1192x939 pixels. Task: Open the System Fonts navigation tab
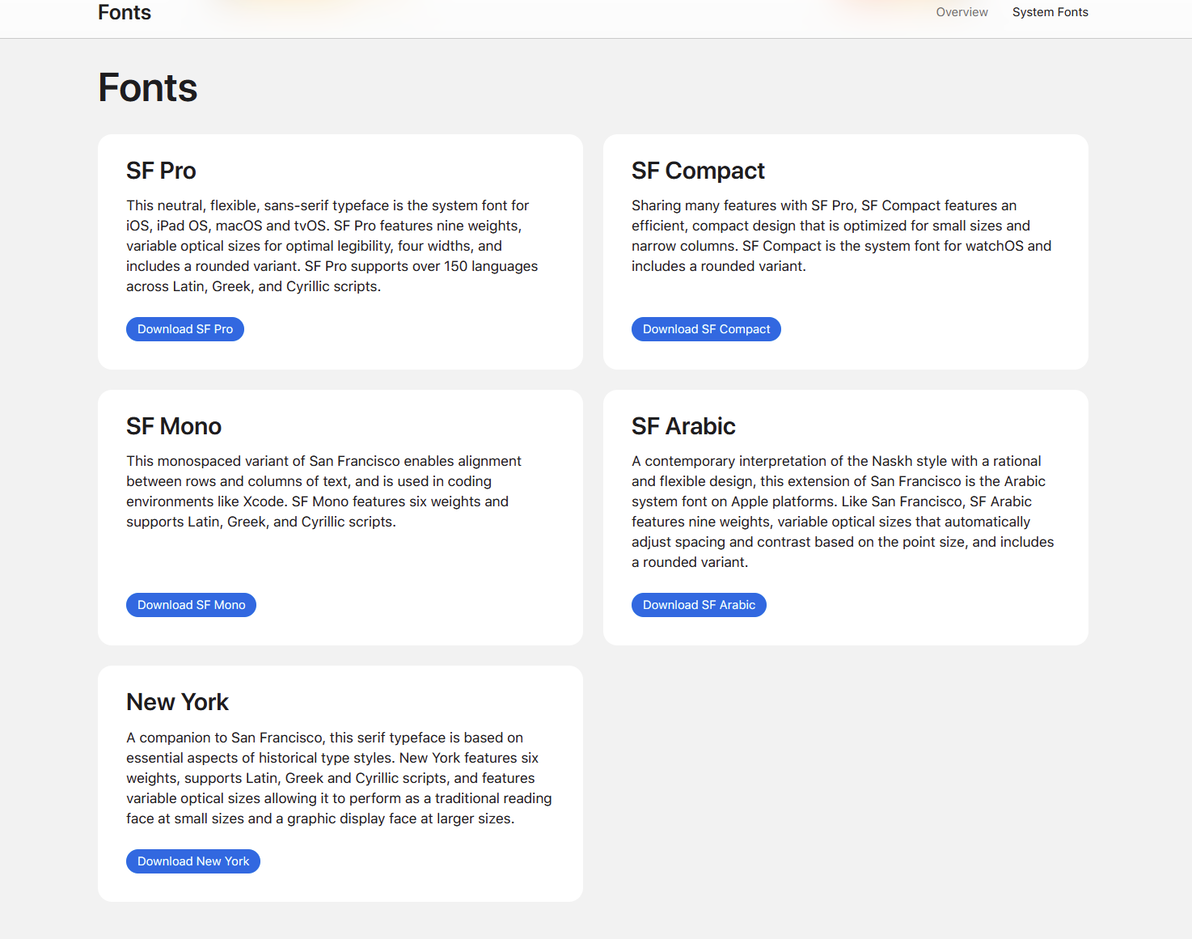coord(1050,13)
